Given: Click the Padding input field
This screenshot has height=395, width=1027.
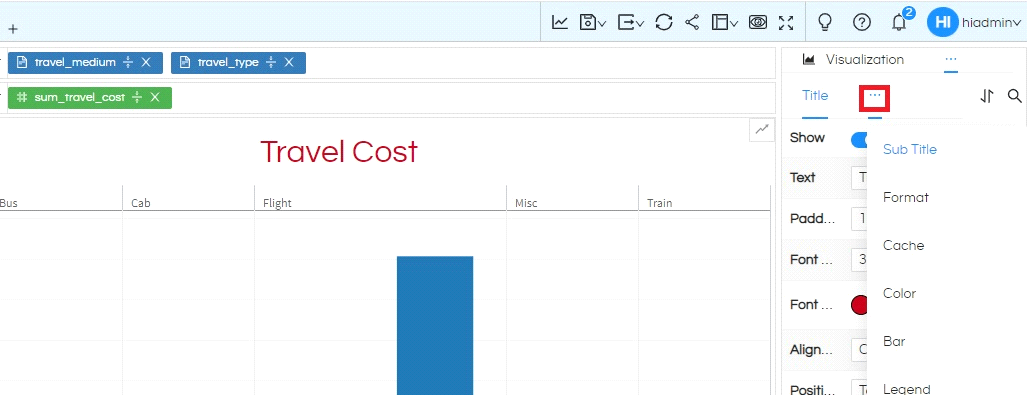Looking at the screenshot, I should [859, 219].
